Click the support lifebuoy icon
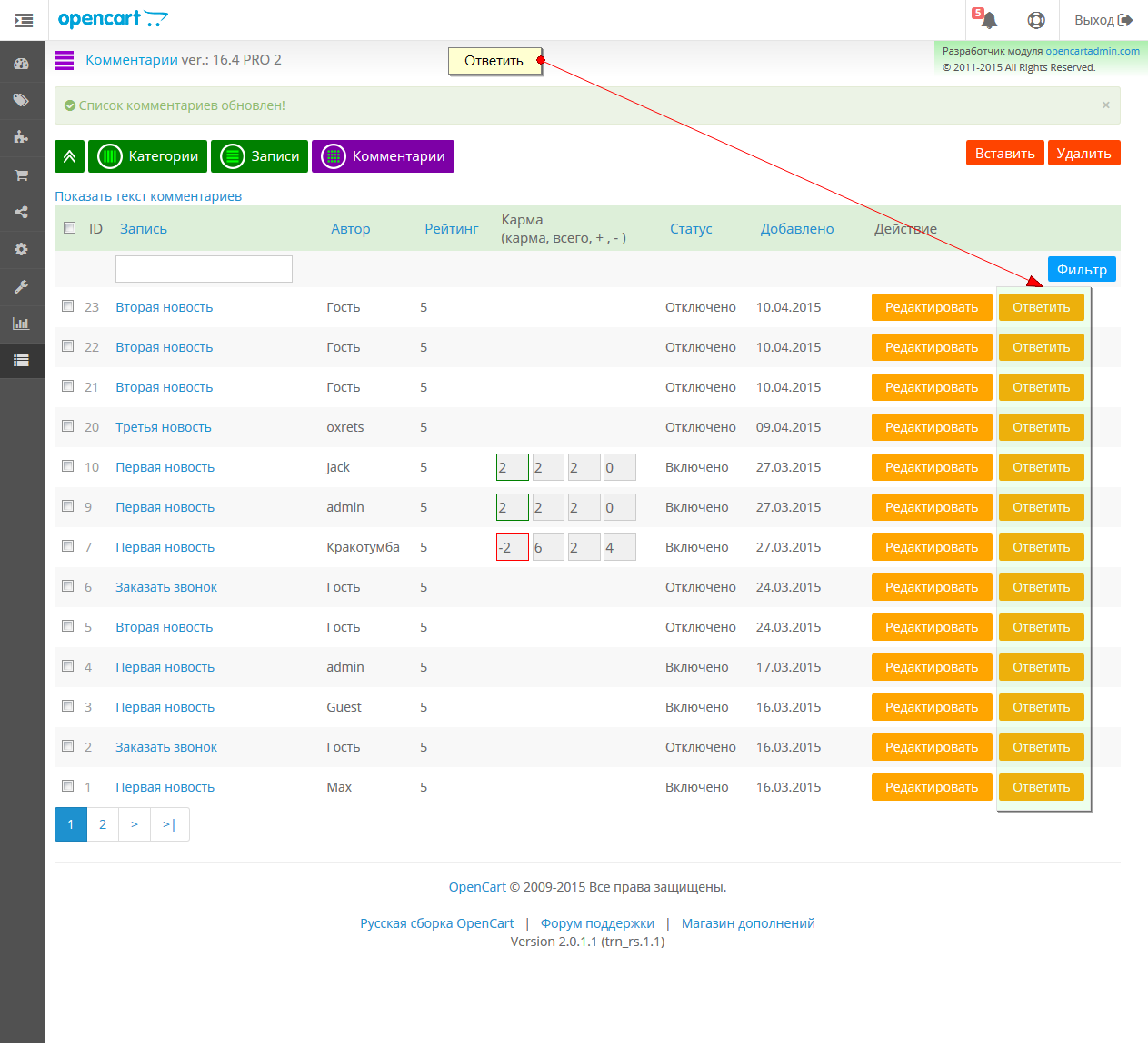The height and width of the screenshot is (1057, 1148). [x=1036, y=20]
